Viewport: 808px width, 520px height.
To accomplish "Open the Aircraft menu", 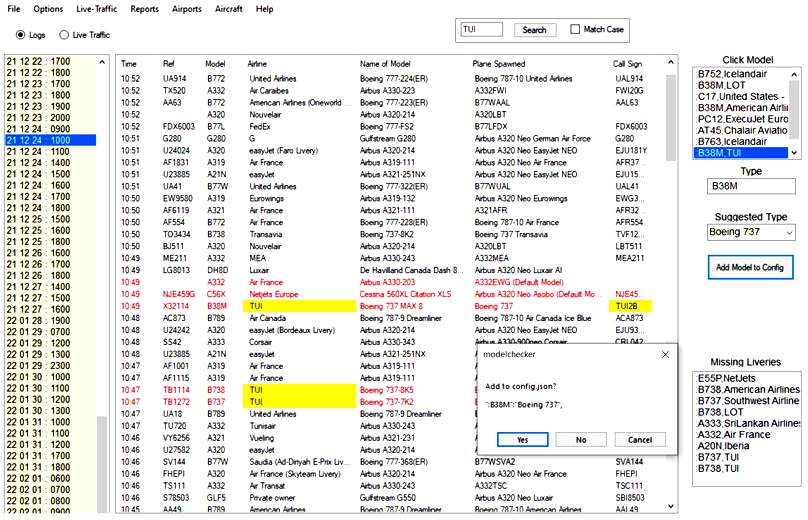I will point(228,9).
